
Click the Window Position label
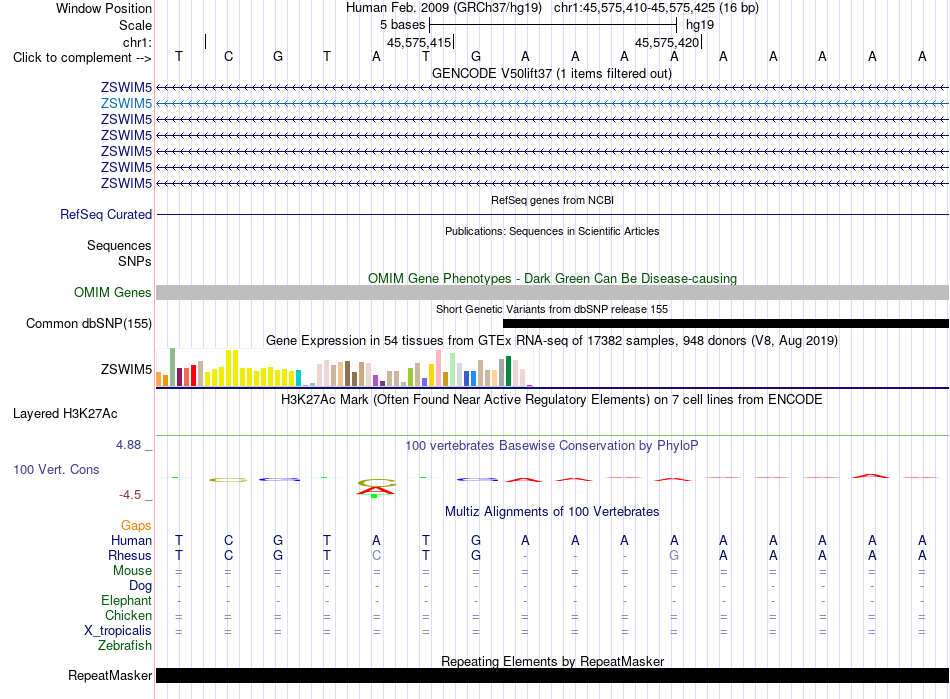click(104, 8)
